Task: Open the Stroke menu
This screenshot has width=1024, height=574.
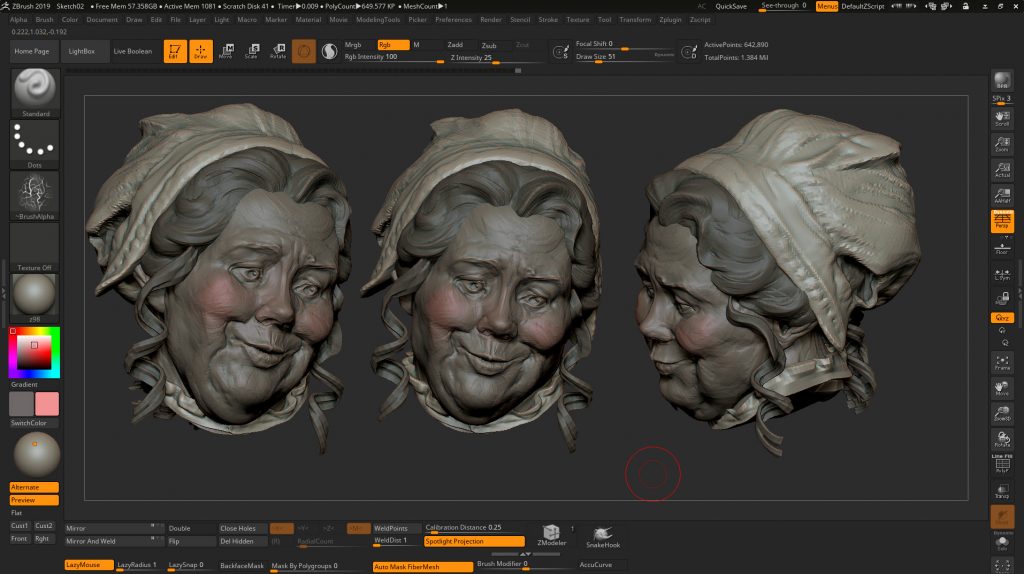Action: pos(548,20)
